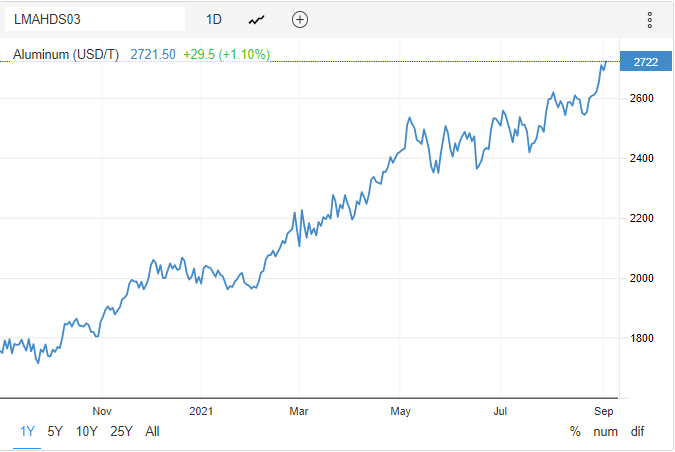Image resolution: width=675 pixels, height=452 pixels.
Task: Select the 25Y time range
Action: tap(122, 431)
